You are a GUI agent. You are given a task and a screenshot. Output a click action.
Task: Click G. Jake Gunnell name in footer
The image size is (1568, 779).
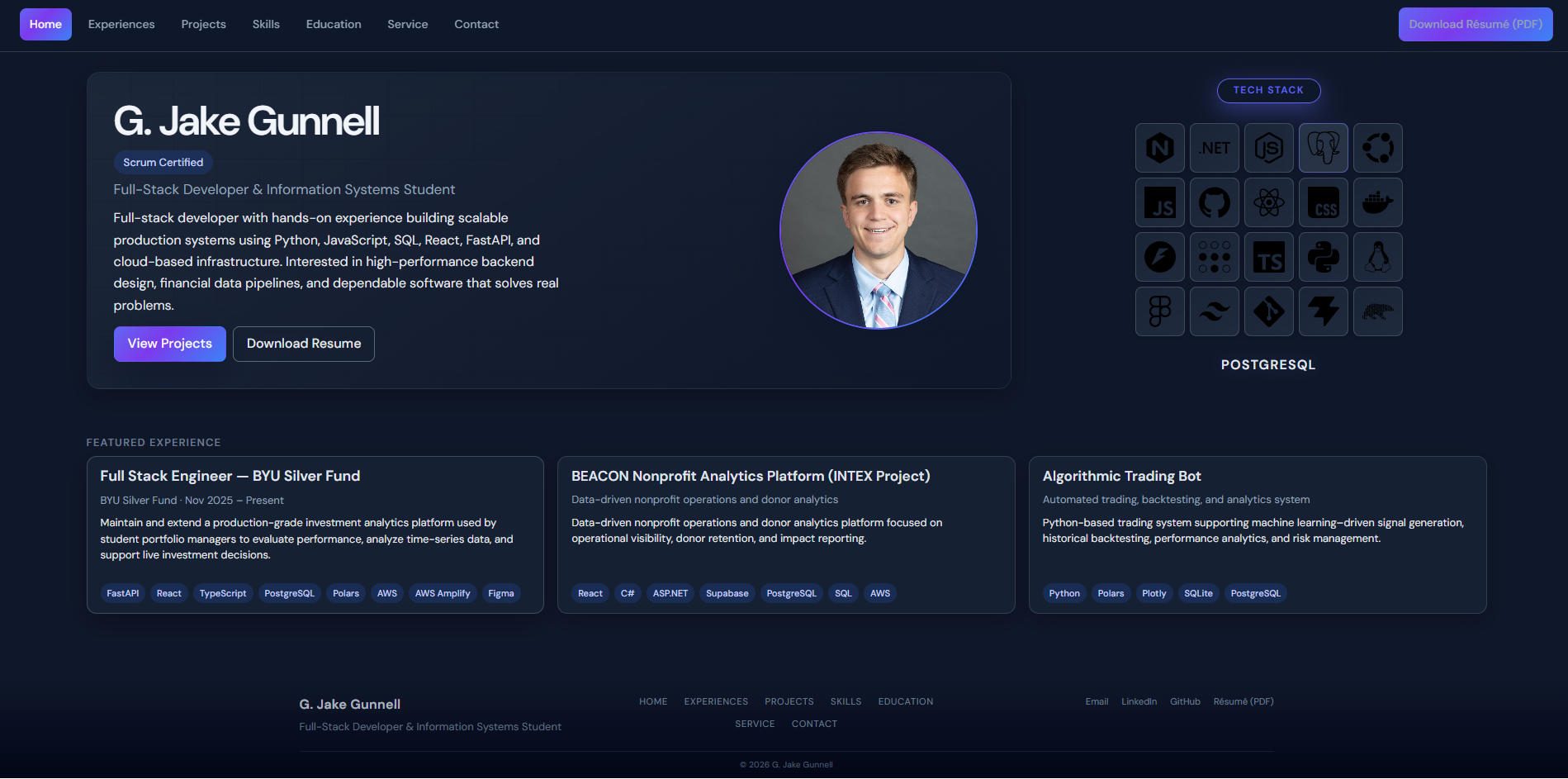click(350, 704)
